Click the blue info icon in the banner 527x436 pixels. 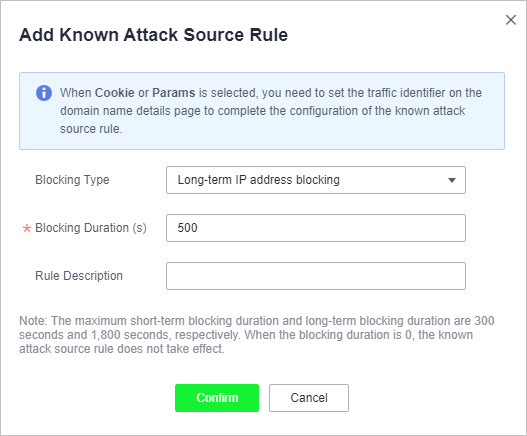[x=44, y=93]
